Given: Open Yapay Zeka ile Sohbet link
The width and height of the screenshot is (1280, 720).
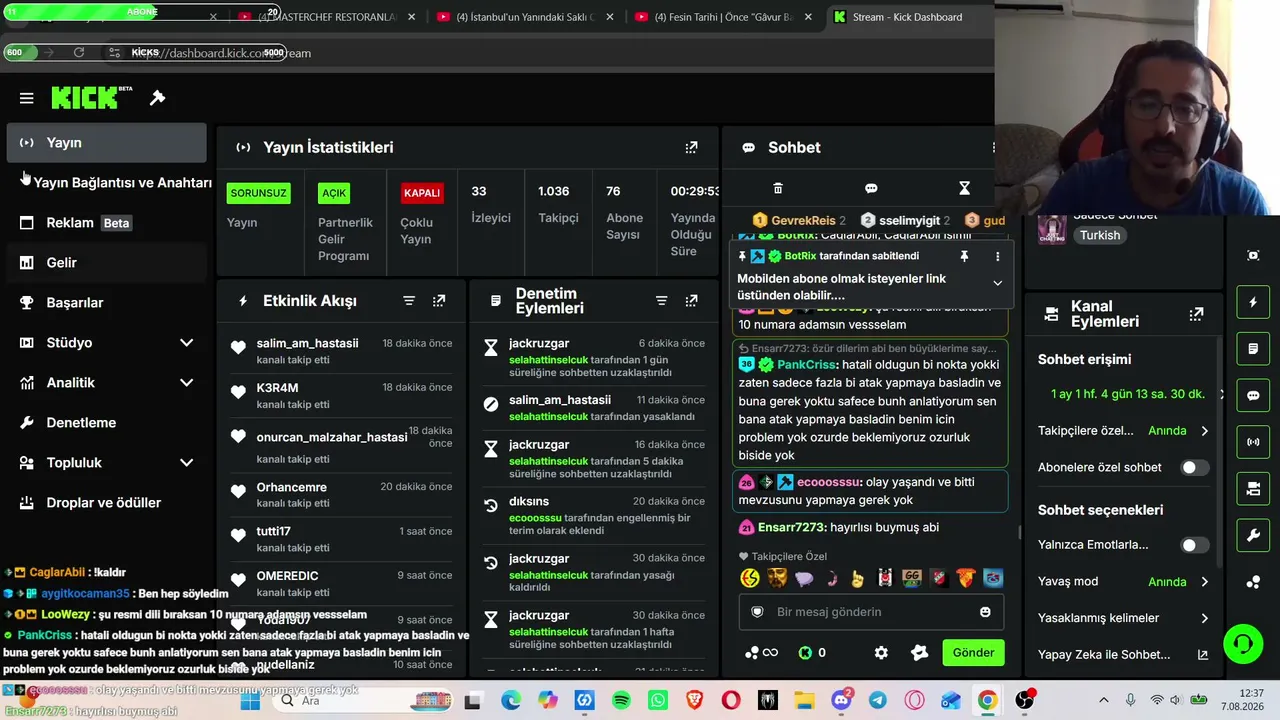Looking at the screenshot, I should 1124,655.
